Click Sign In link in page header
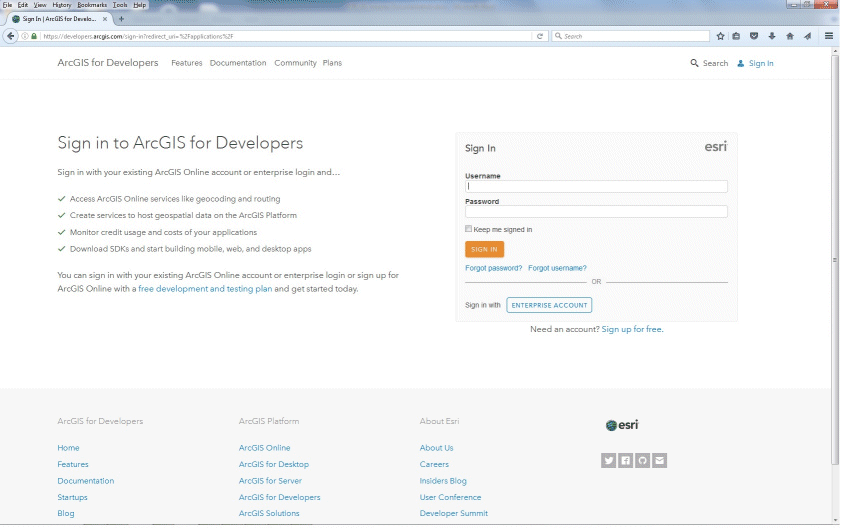Screen dimensions: 841x528 (761, 63)
